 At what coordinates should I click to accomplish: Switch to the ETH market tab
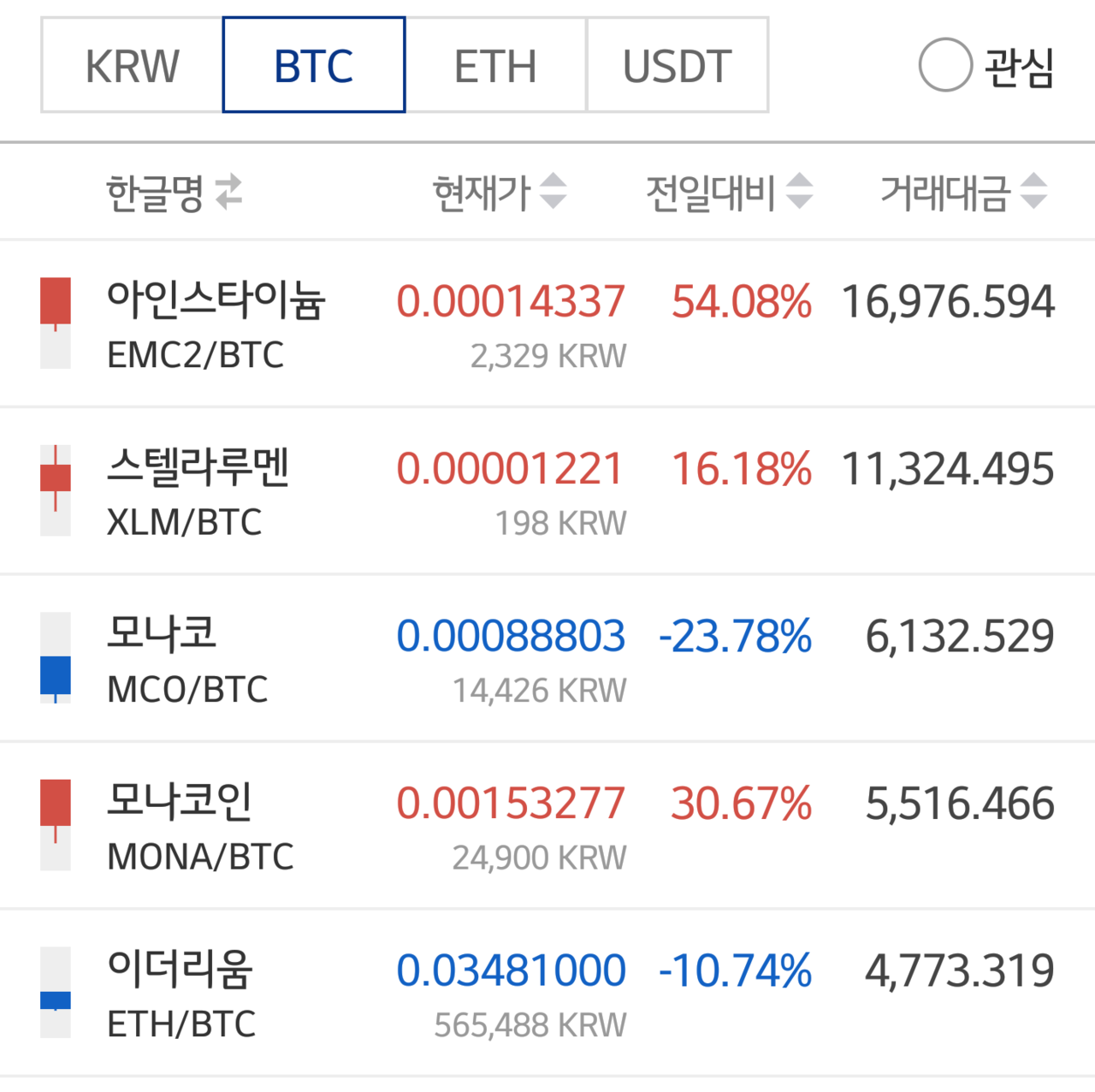click(x=495, y=65)
